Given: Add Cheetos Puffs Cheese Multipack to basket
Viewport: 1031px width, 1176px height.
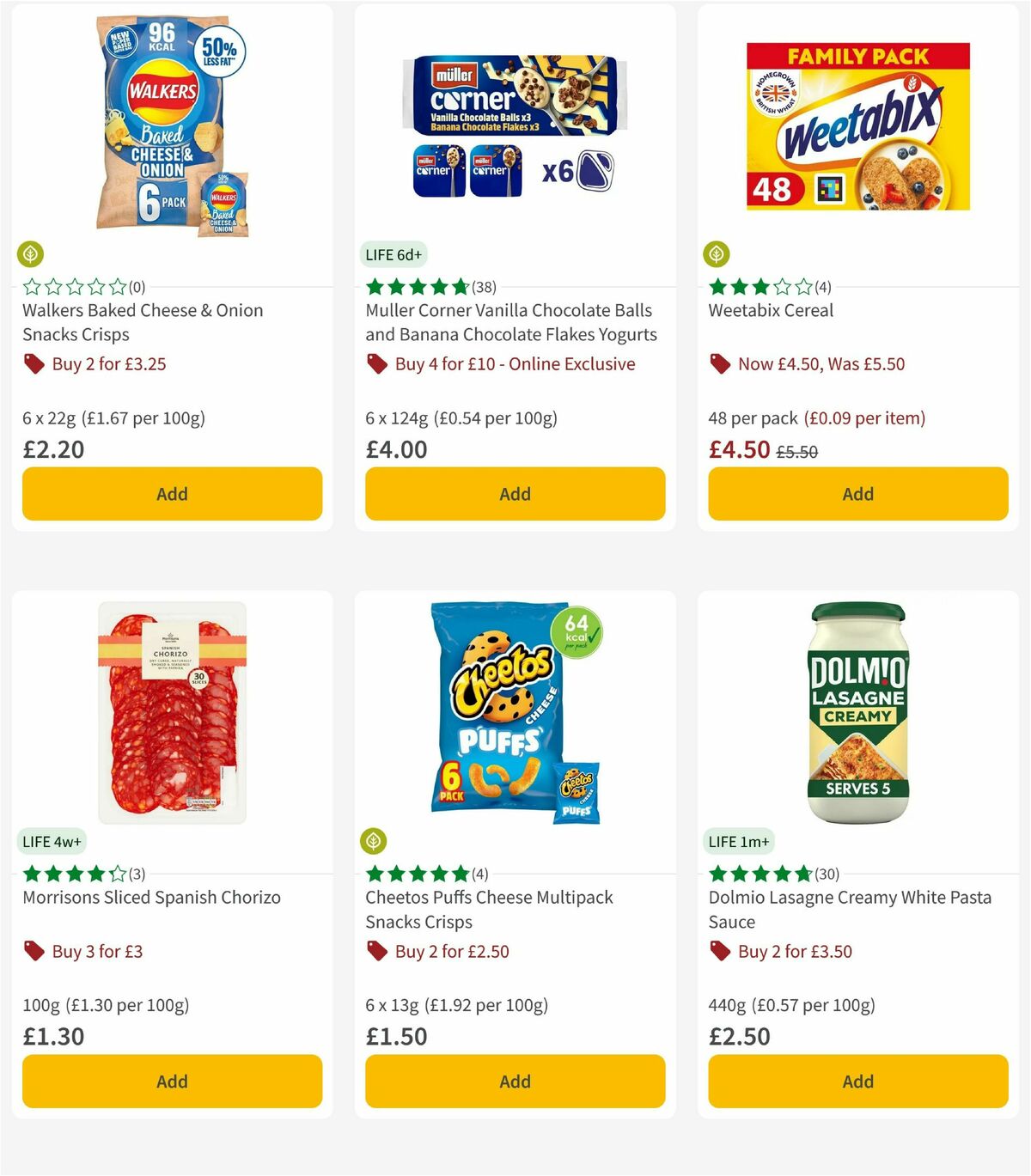Looking at the screenshot, I should [514, 1081].
